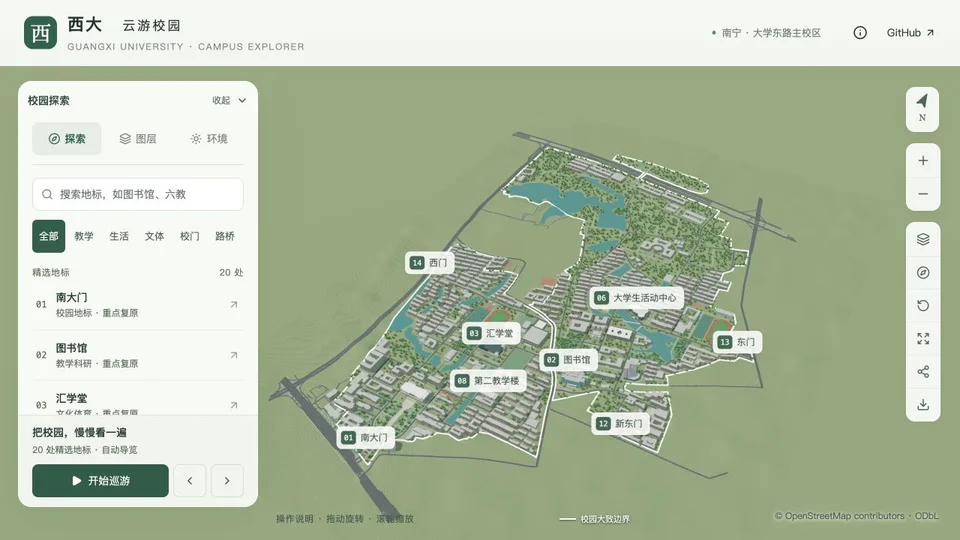960x540 pixels.
Task: Click the 14 西门 map marker
Action: 429,263
